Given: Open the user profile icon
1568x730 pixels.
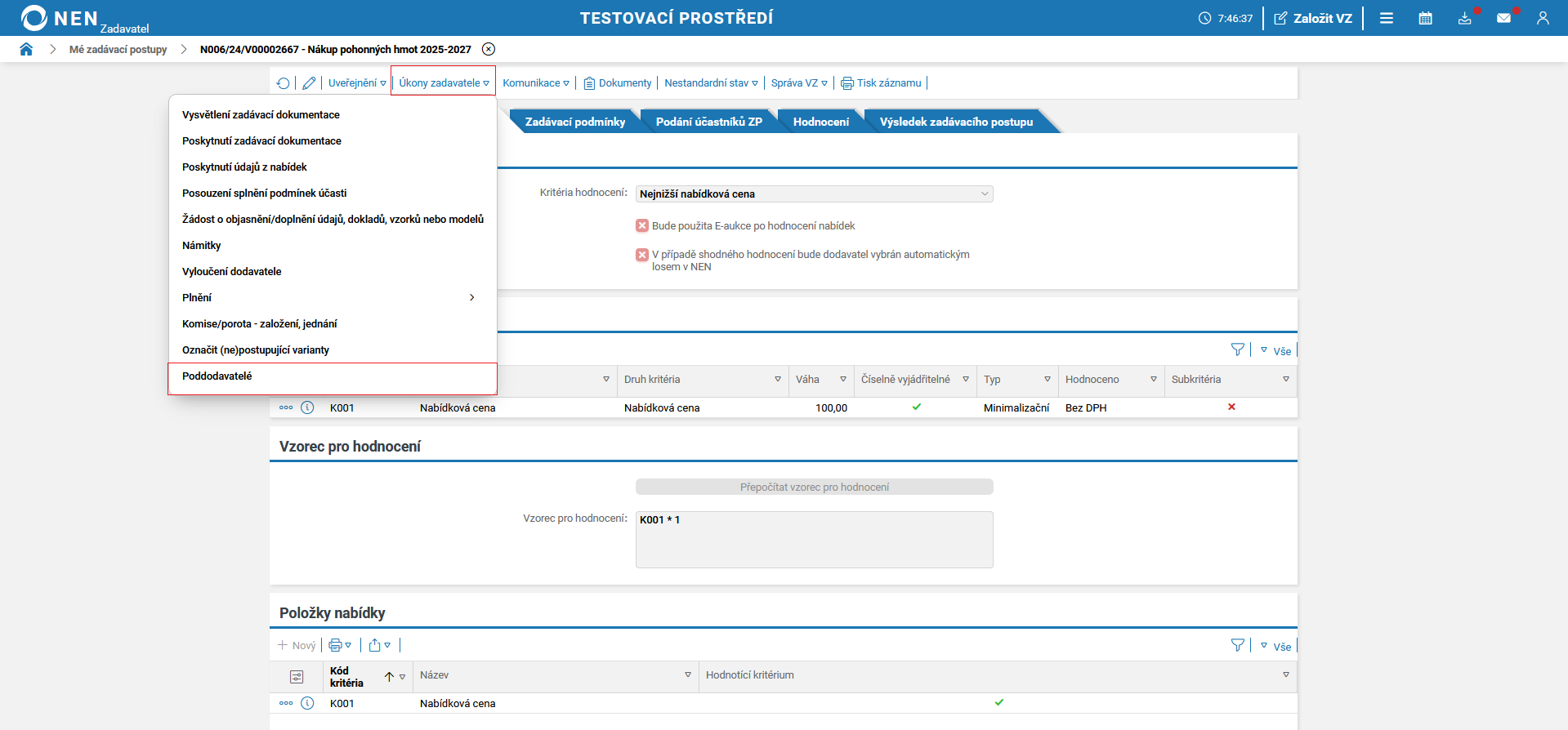Looking at the screenshot, I should (1543, 18).
